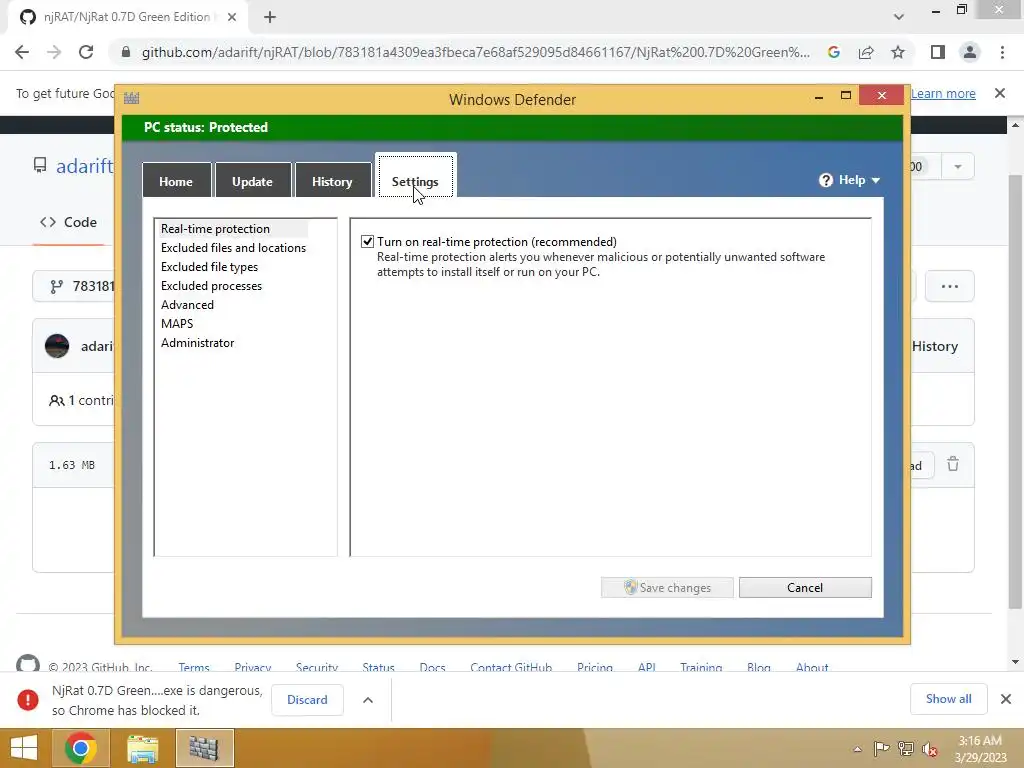Follow the Learn more link in infobar

pyautogui.click(x=943, y=93)
